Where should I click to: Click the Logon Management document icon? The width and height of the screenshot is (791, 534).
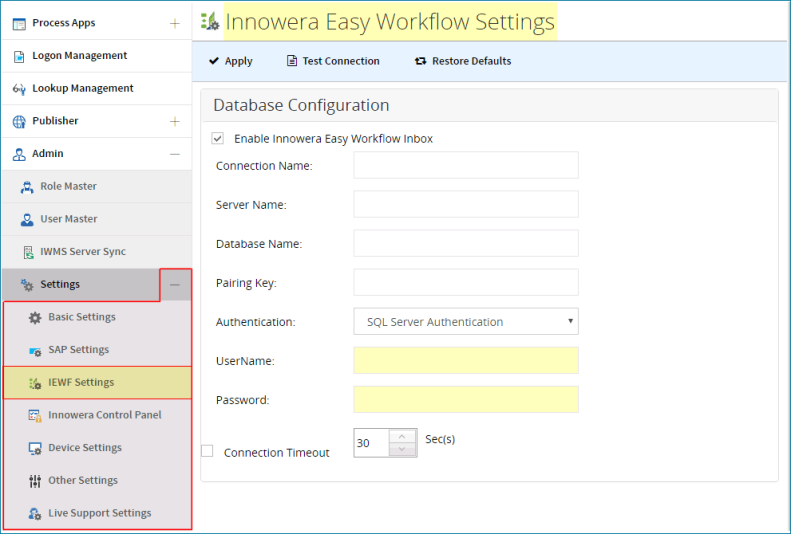[x=19, y=56]
